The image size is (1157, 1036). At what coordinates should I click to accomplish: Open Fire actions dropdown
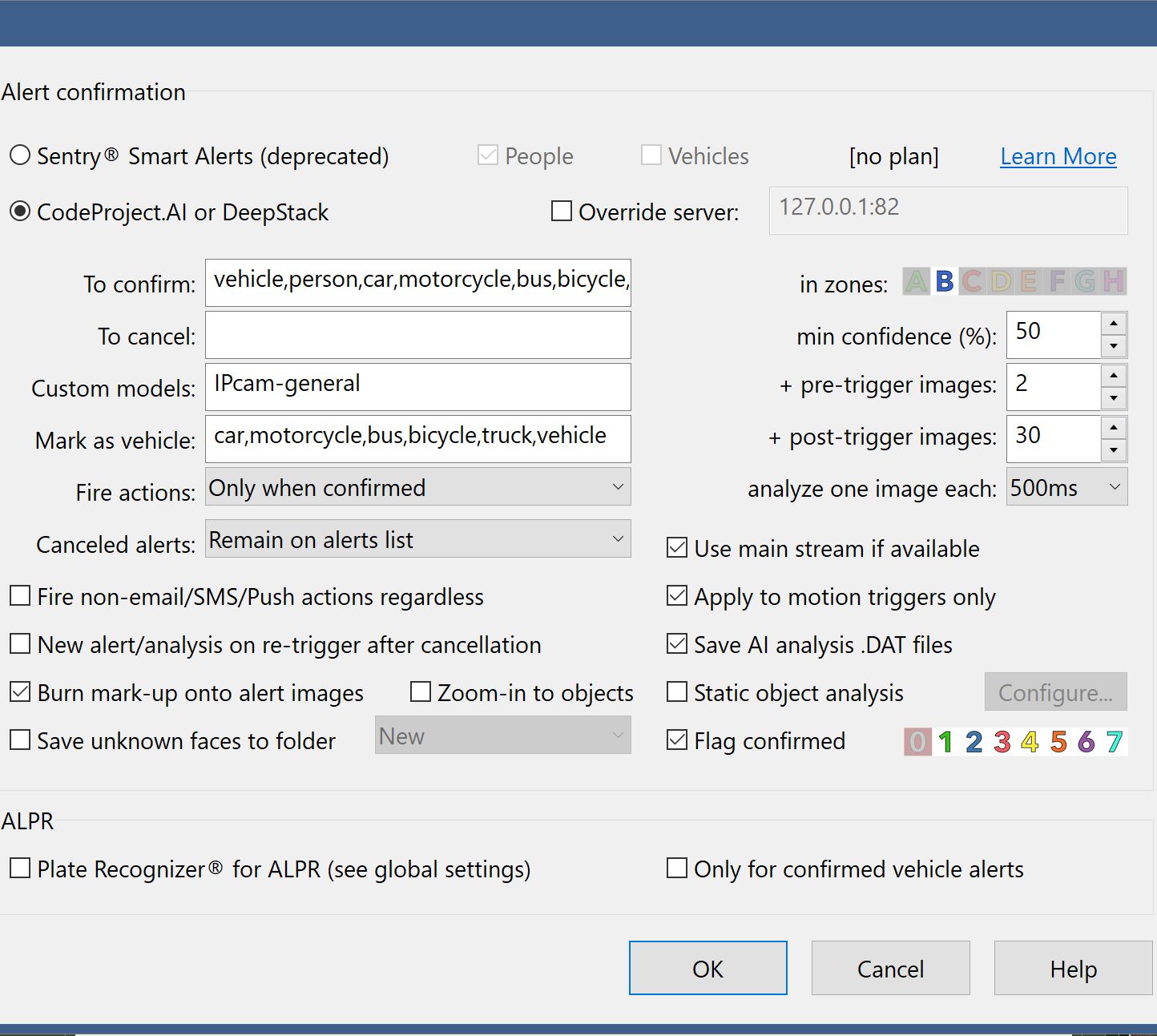[x=418, y=487]
